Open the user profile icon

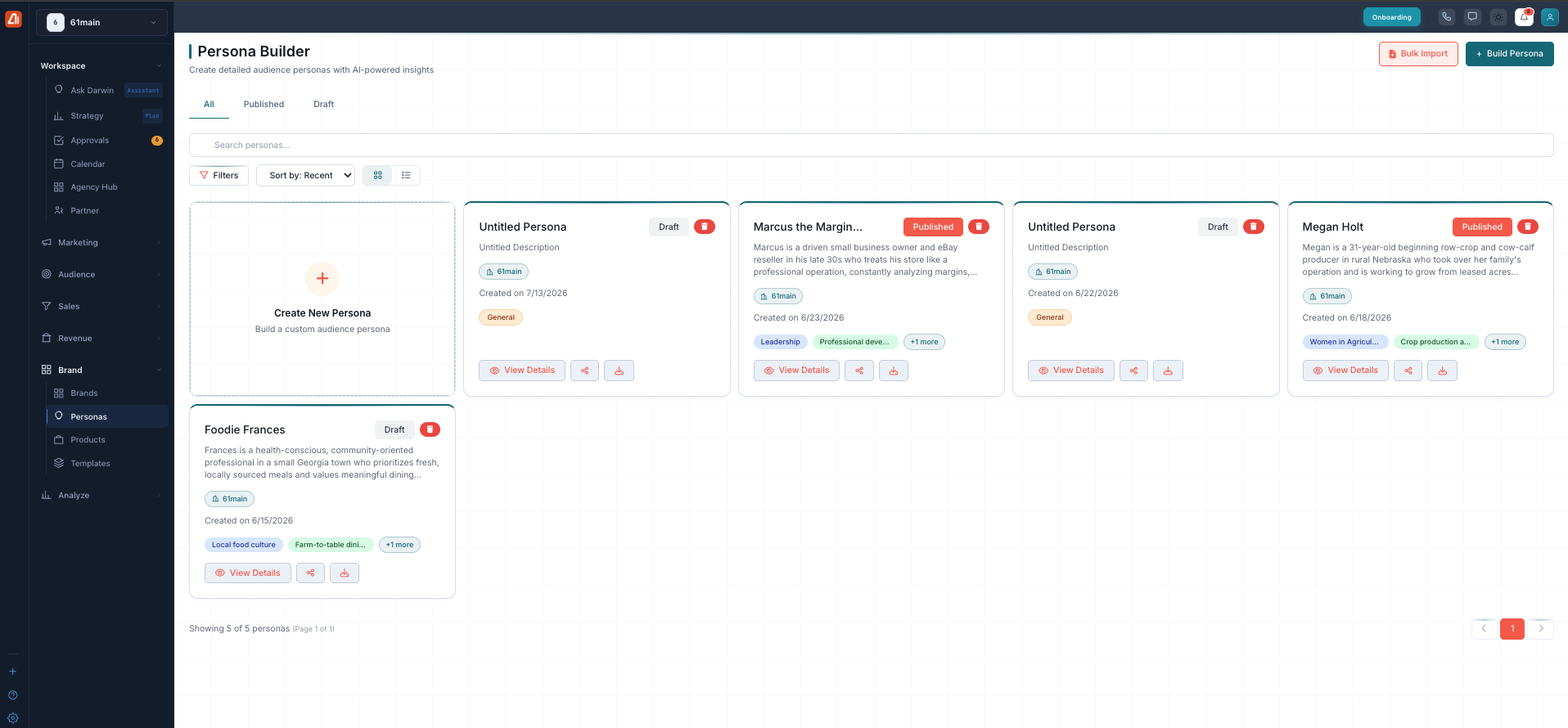[x=1549, y=17]
